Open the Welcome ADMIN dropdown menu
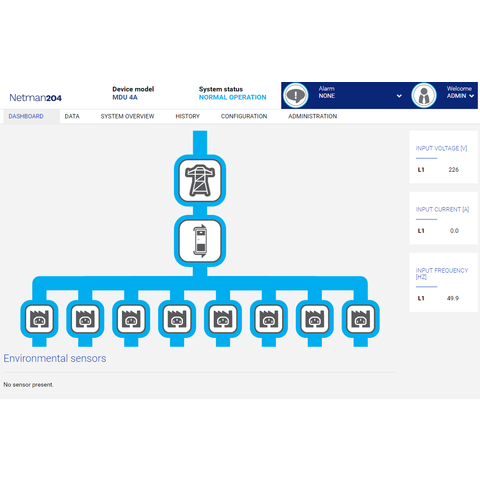 (x=460, y=92)
